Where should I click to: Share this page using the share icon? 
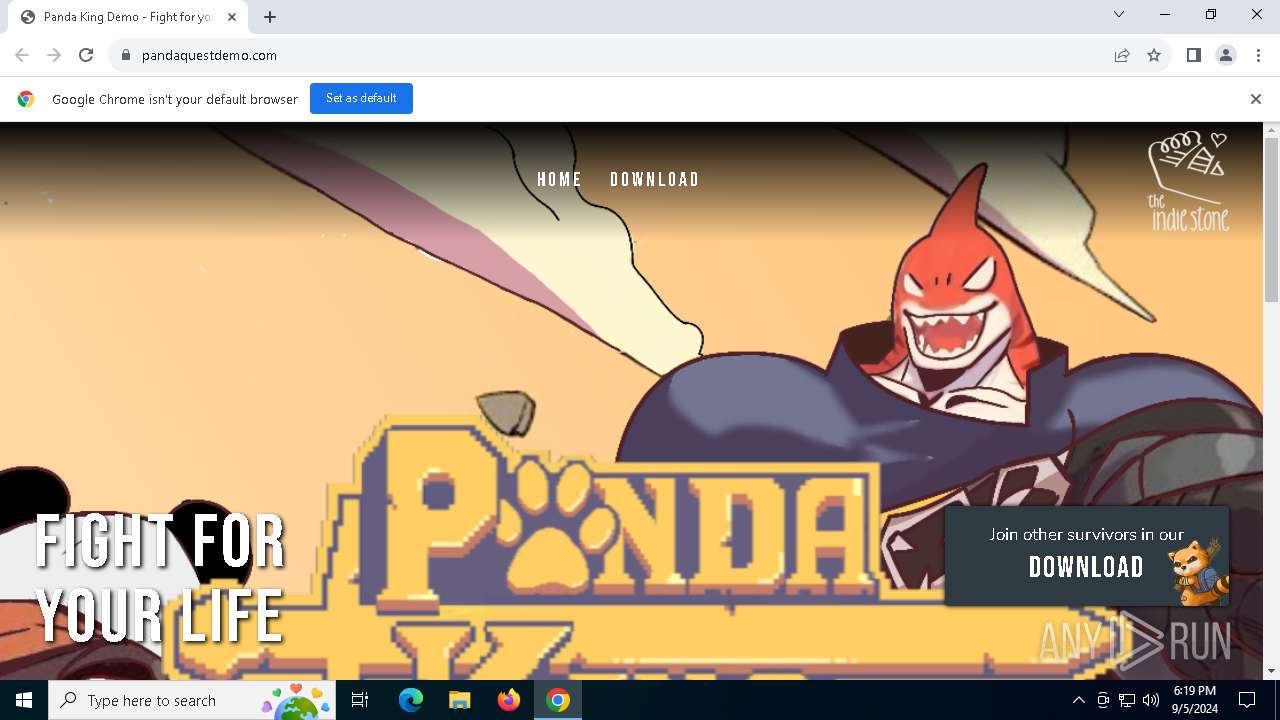pyautogui.click(x=1122, y=55)
